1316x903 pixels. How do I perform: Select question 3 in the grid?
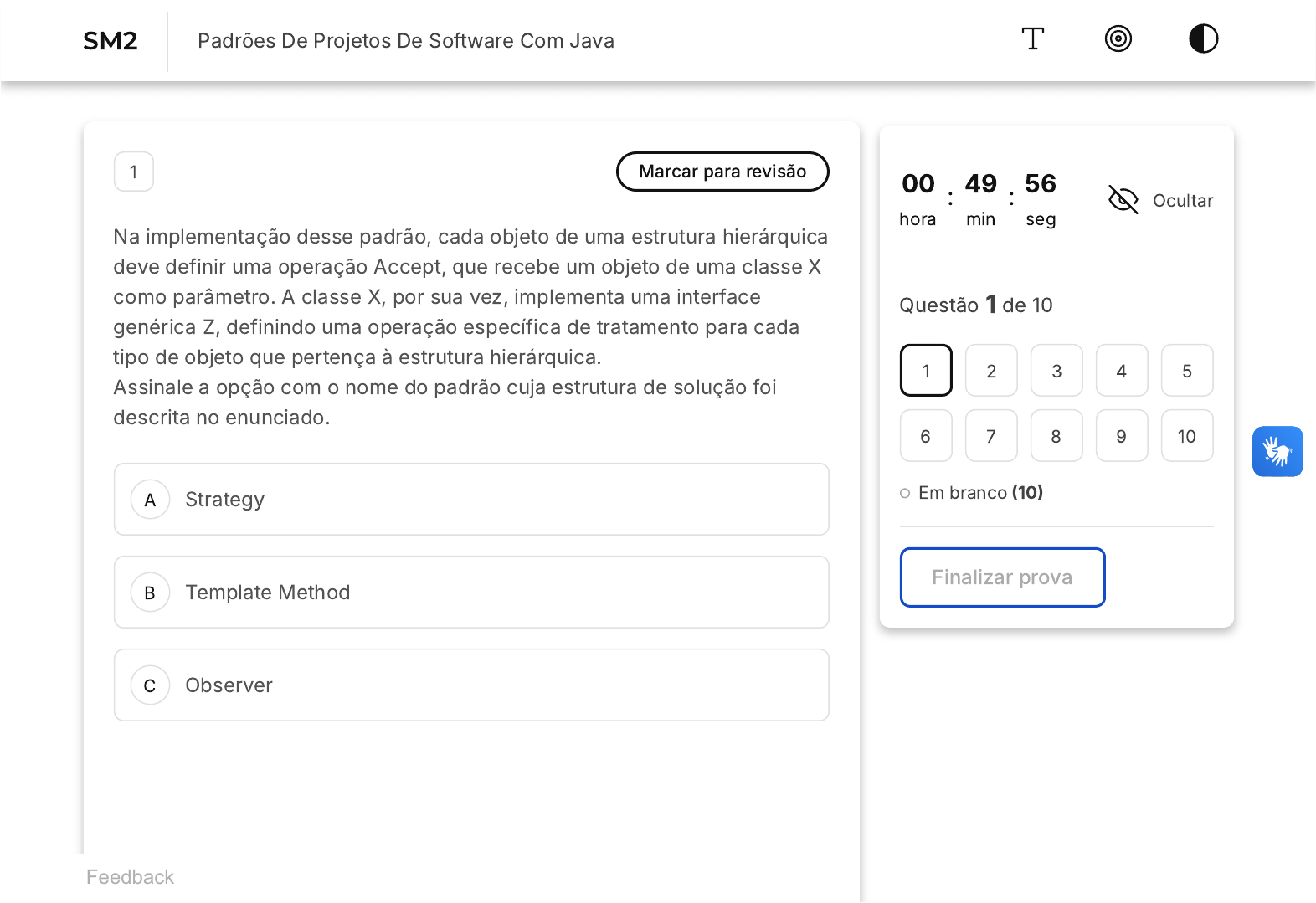[x=1056, y=371]
